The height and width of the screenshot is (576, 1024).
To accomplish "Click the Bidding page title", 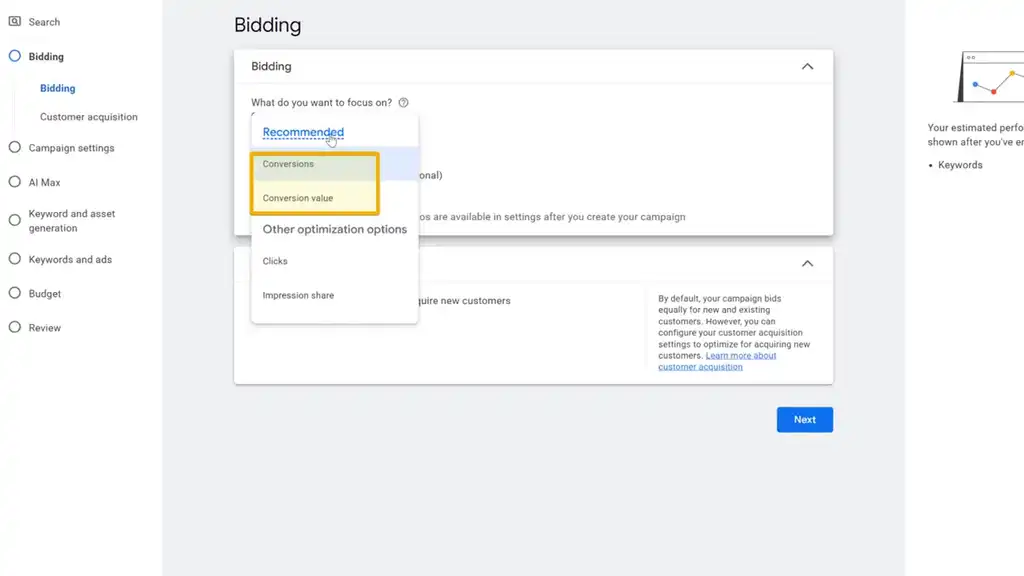I will 268,25.
